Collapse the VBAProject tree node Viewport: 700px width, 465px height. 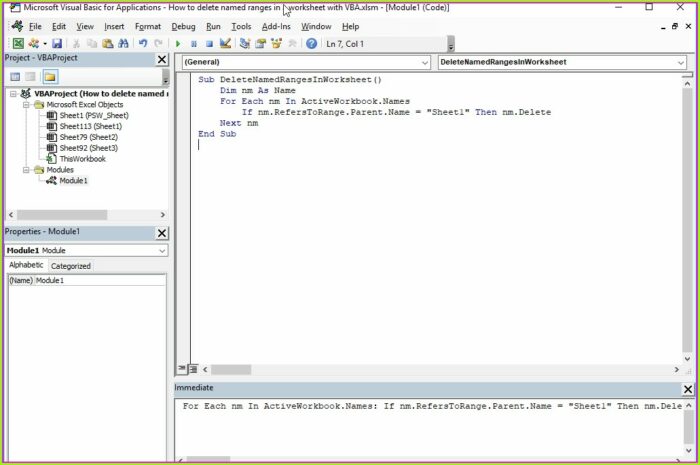(x=13, y=94)
